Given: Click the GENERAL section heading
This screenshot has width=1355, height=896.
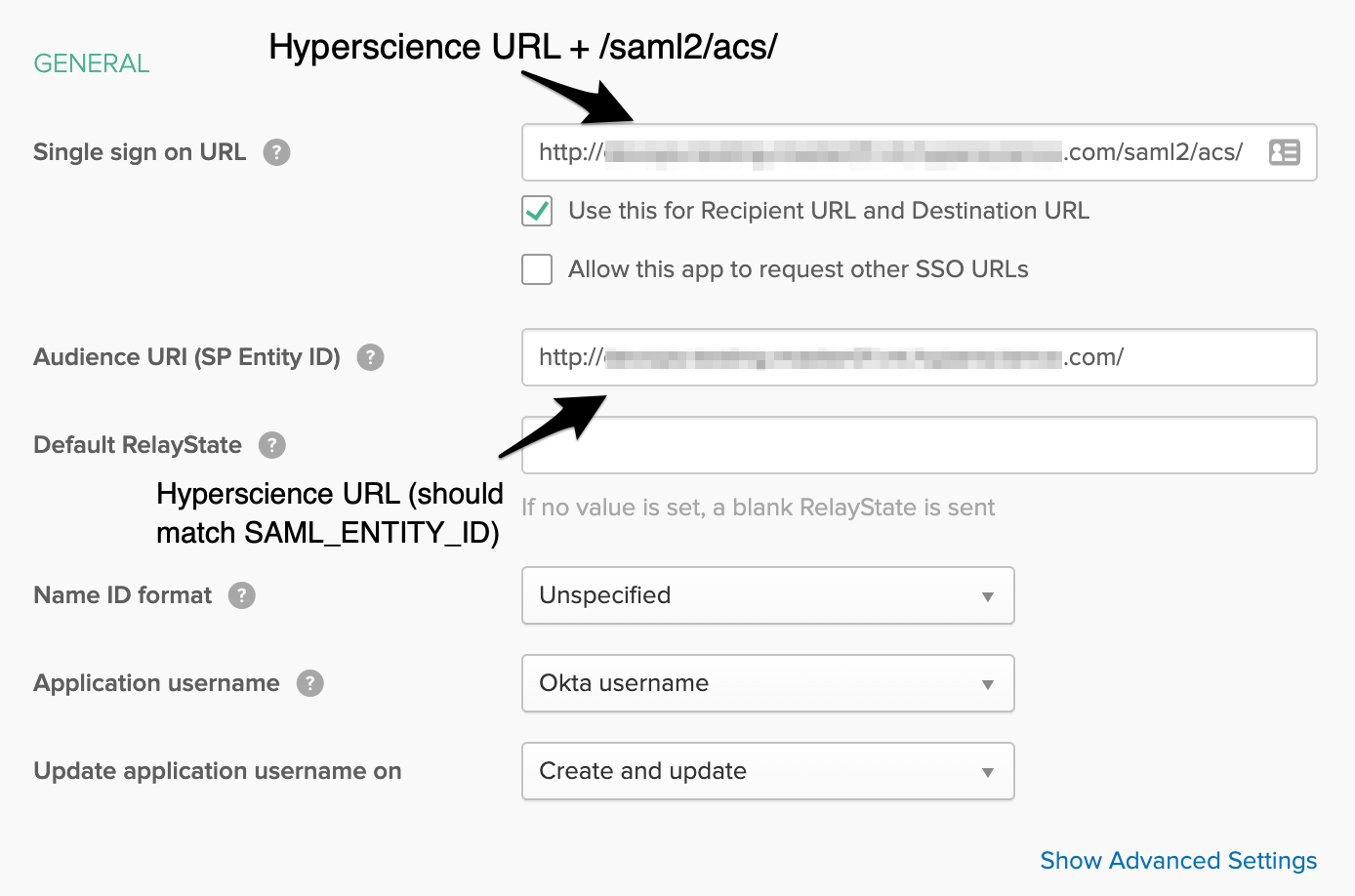Looking at the screenshot, I should pos(92,63).
